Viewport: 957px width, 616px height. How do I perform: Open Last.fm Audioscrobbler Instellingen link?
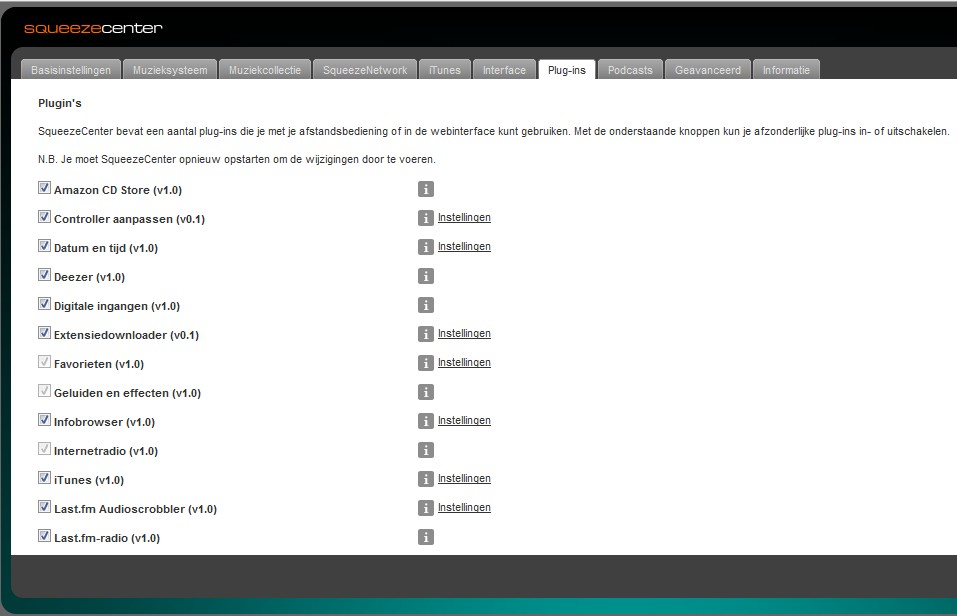464,507
